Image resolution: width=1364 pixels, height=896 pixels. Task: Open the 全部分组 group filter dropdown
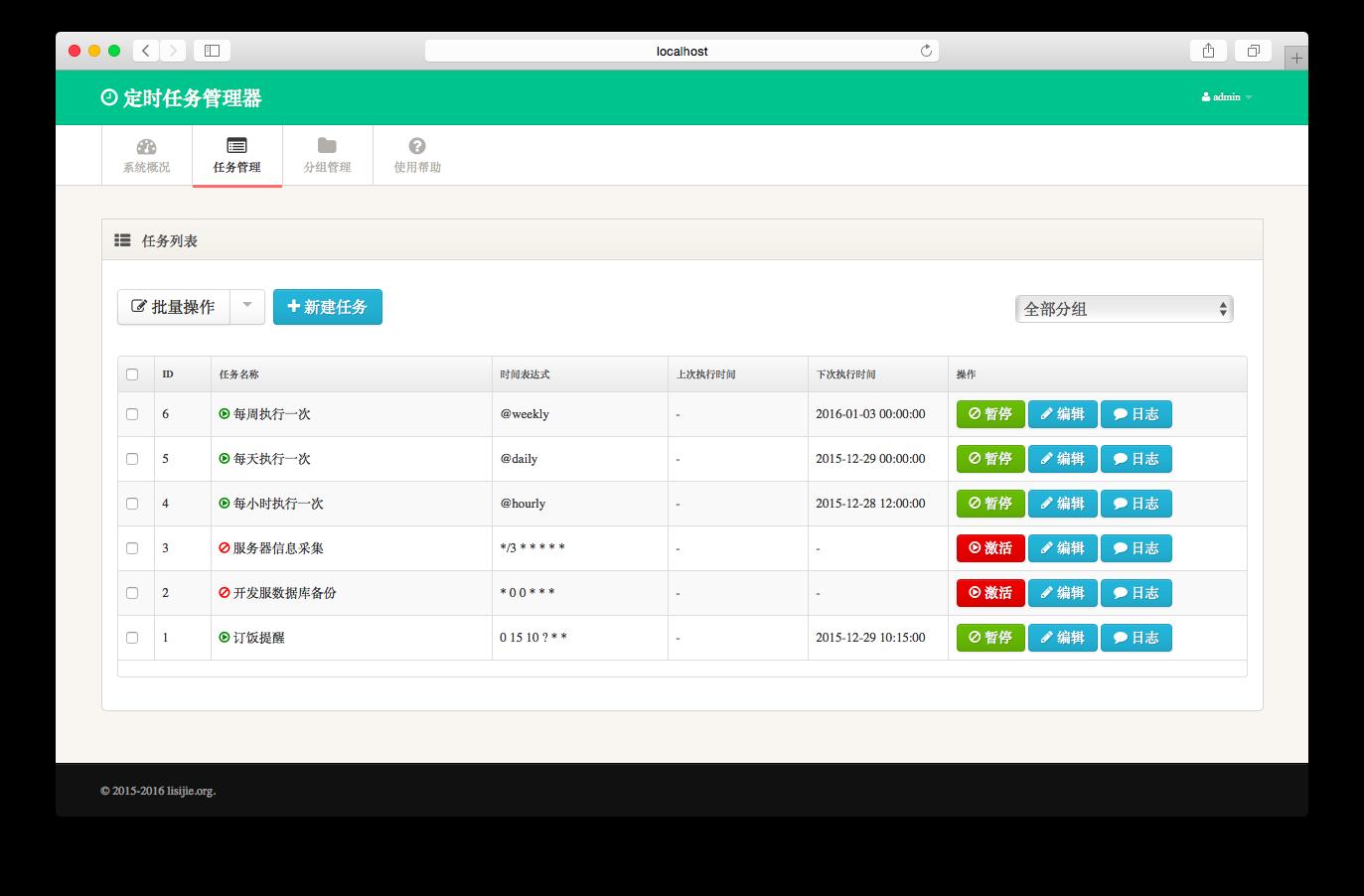[x=1124, y=309]
